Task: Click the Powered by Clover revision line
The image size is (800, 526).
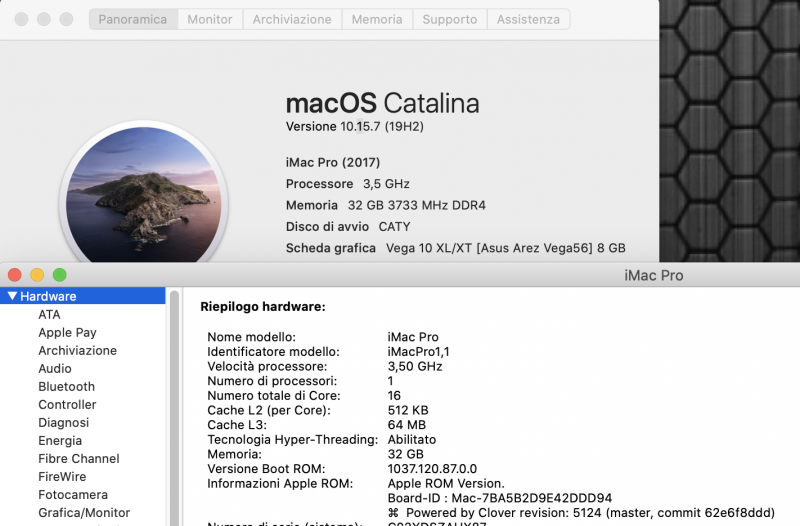Action: (x=581, y=513)
